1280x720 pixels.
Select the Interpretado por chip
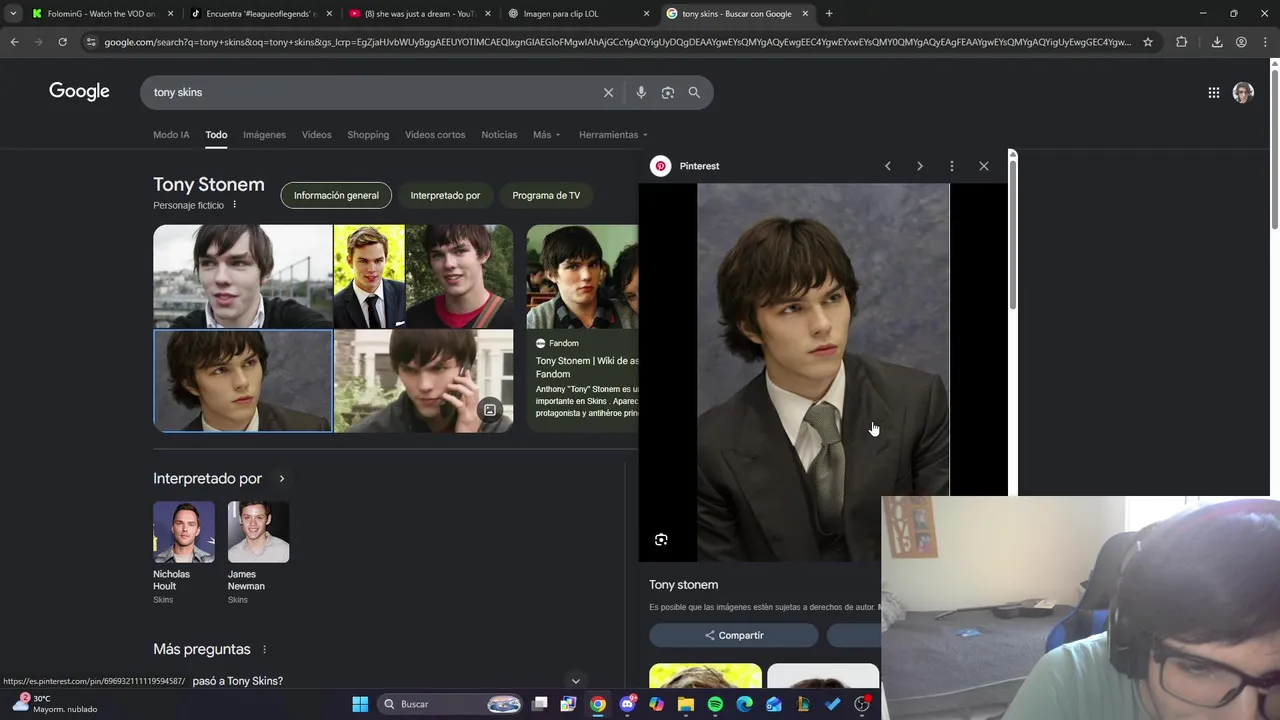(x=445, y=195)
